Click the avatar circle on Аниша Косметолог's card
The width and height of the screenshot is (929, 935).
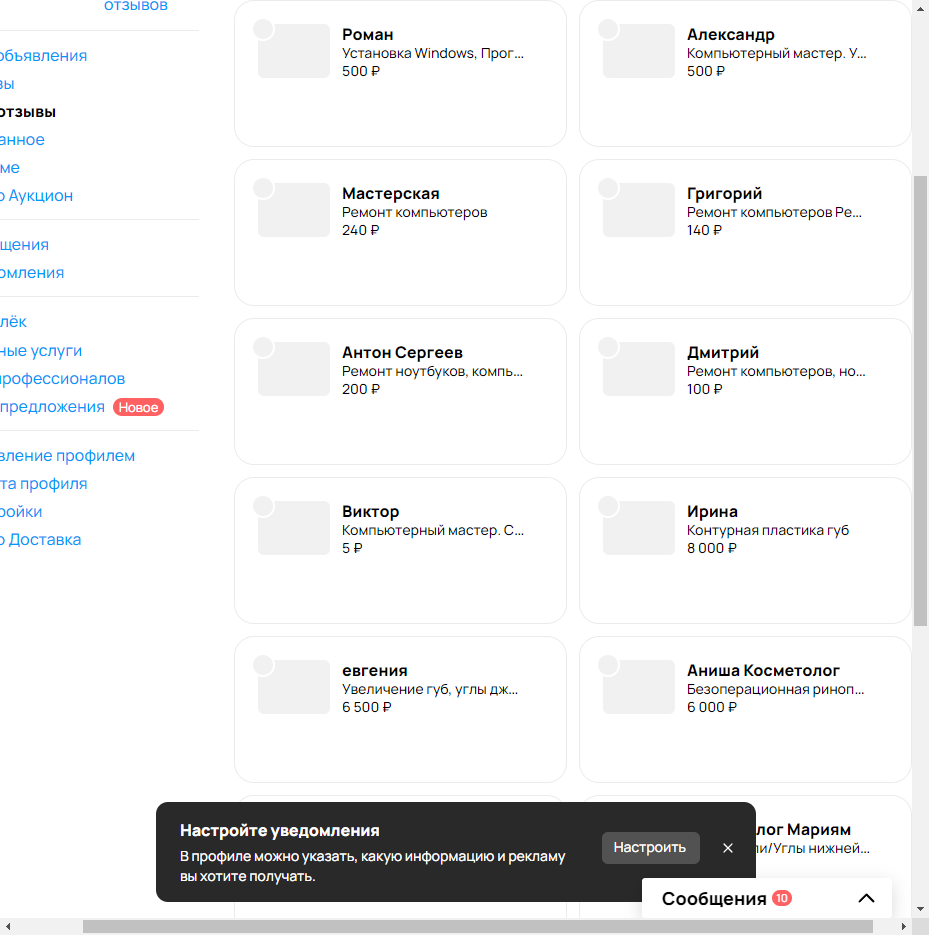[608, 665]
